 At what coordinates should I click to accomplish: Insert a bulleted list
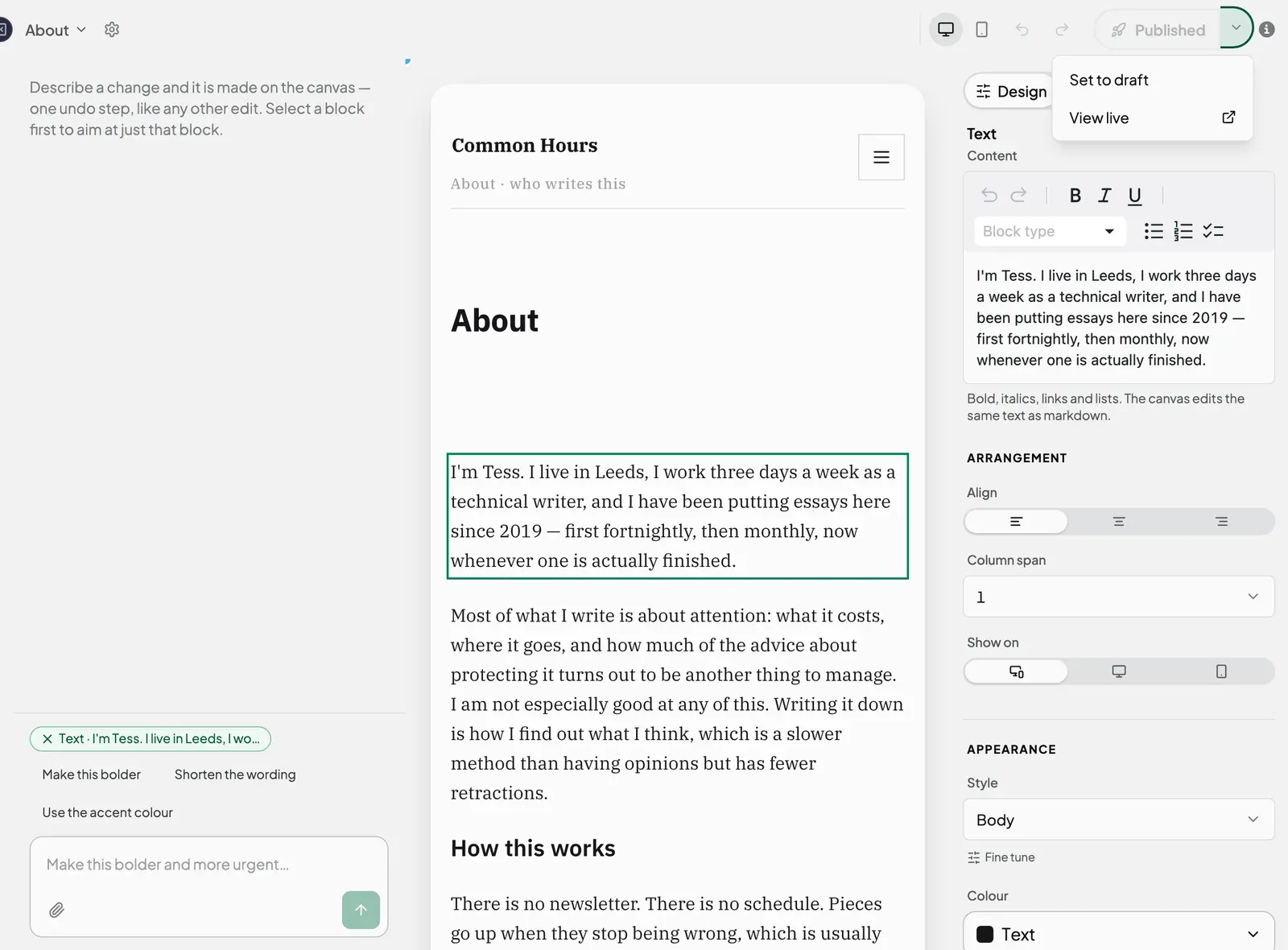(1154, 232)
